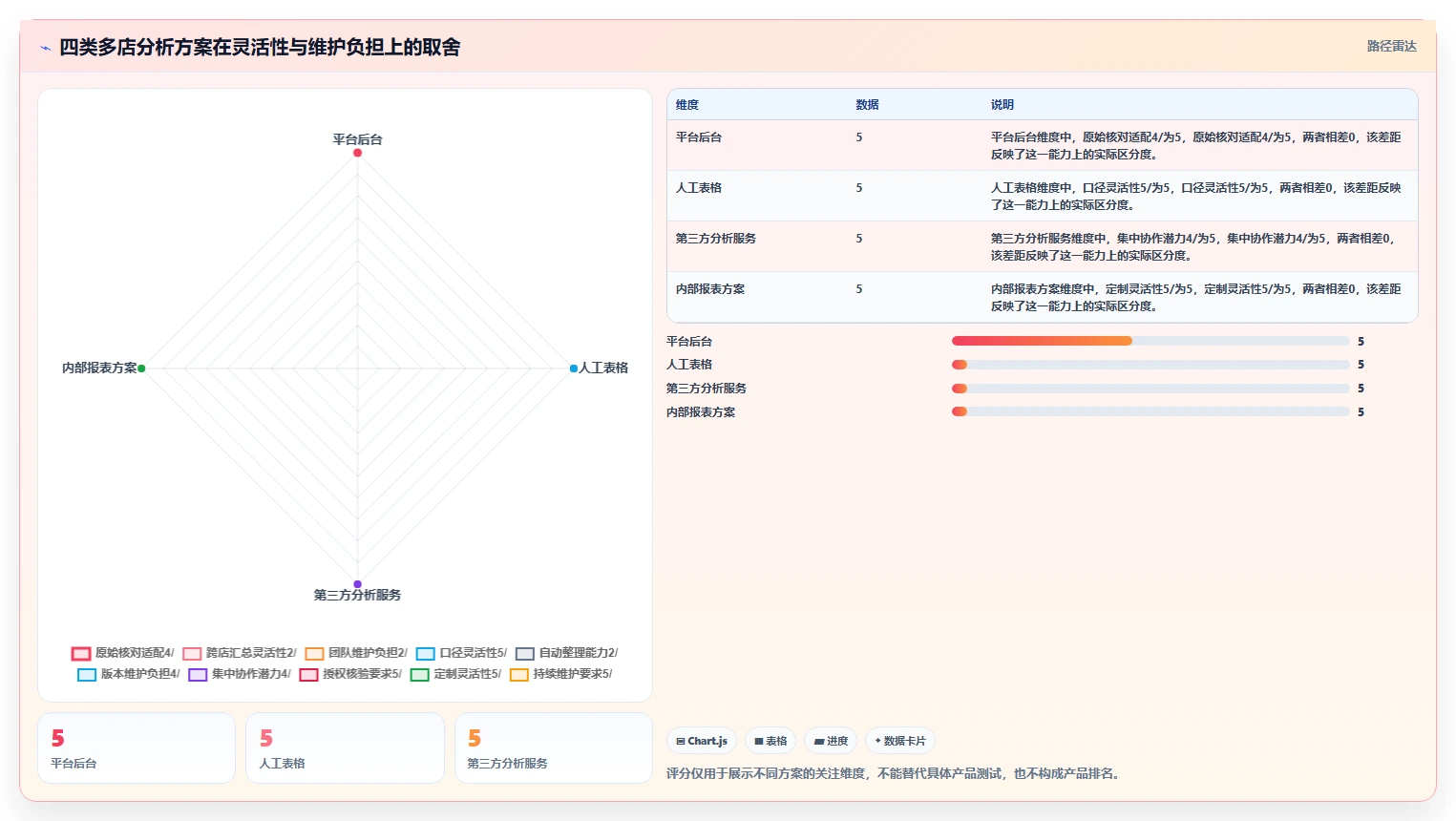Click the description starting 平台后台维度中
The height and width of the screenshot is (821, 1456).
pos(1196,146)
